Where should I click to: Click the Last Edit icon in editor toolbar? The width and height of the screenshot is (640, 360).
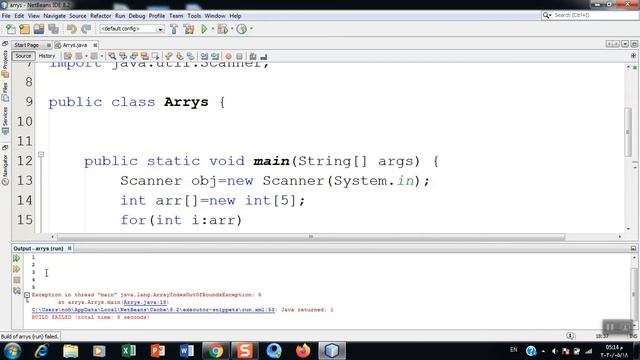click(x=68, y=56)
